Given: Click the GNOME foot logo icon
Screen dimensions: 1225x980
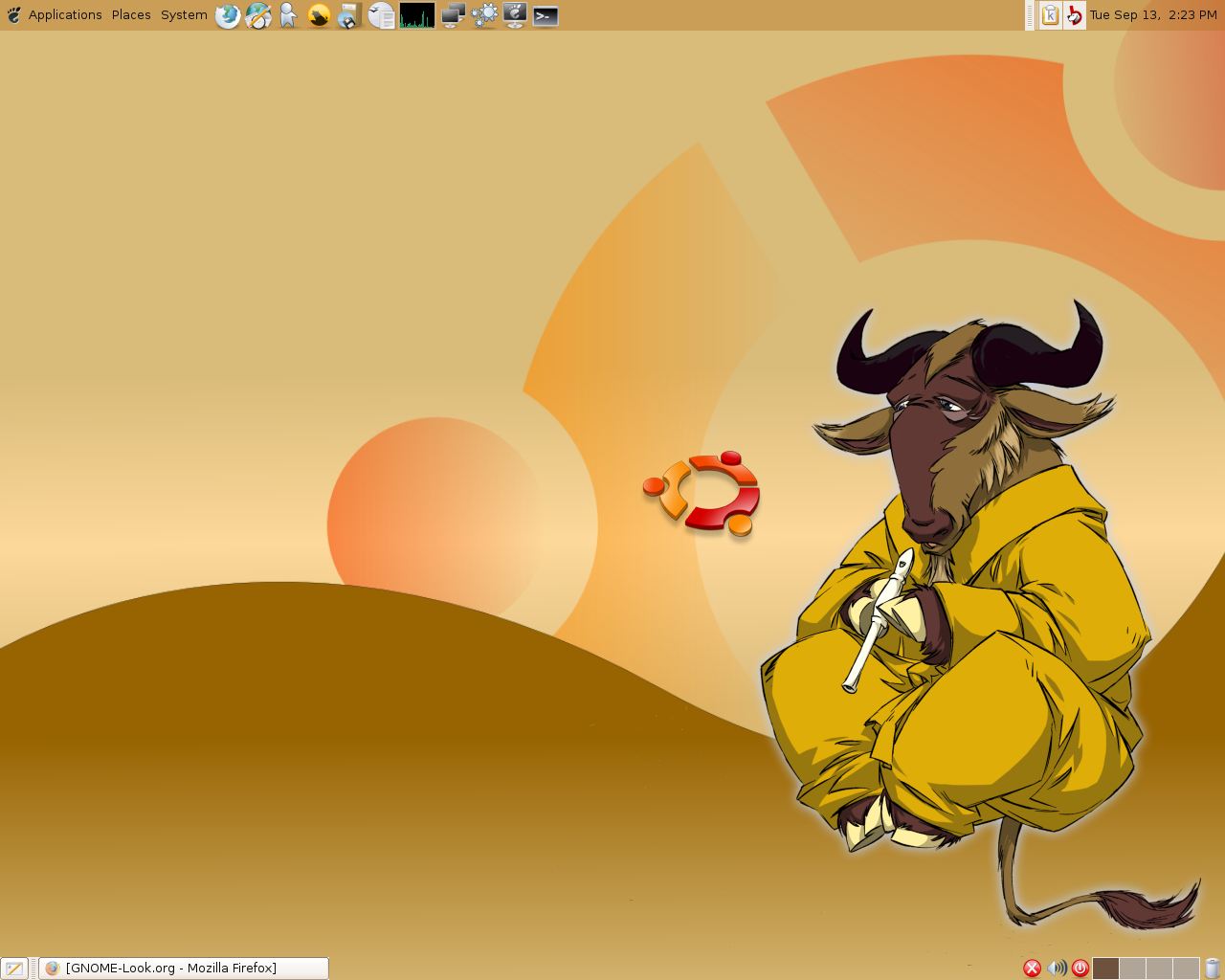Looking at the screenshot, I should 13,14.
